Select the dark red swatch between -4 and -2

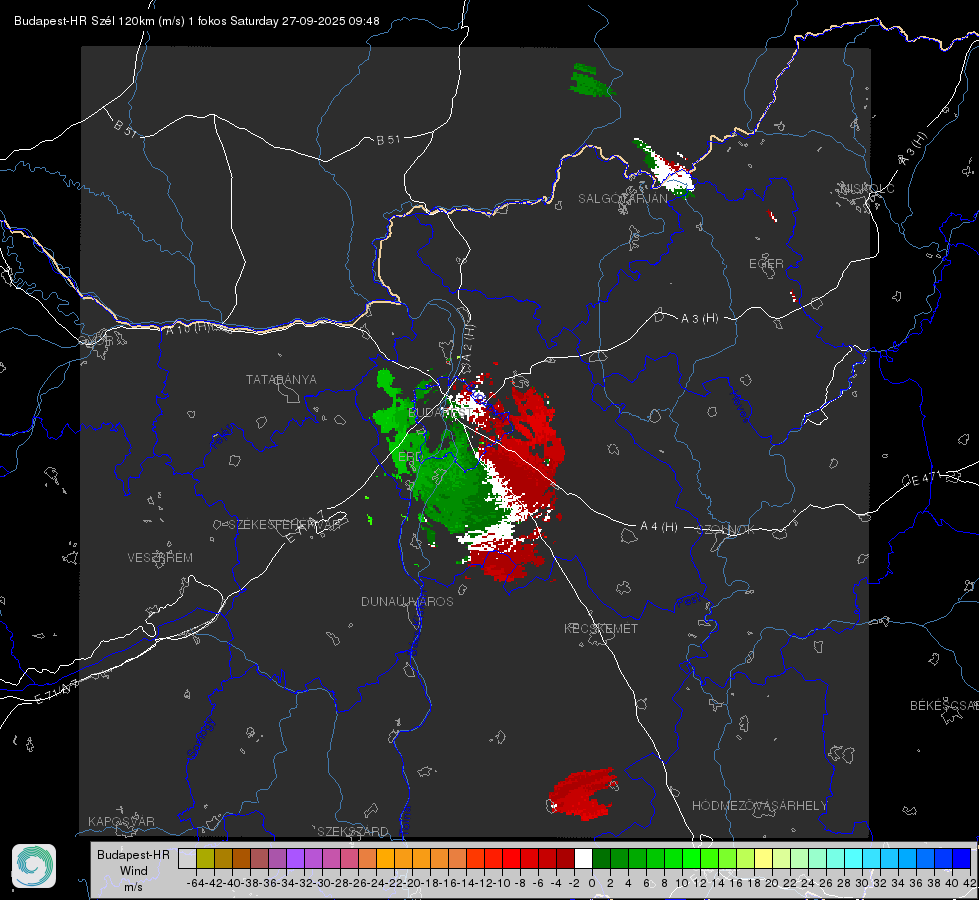click(566, 859)
